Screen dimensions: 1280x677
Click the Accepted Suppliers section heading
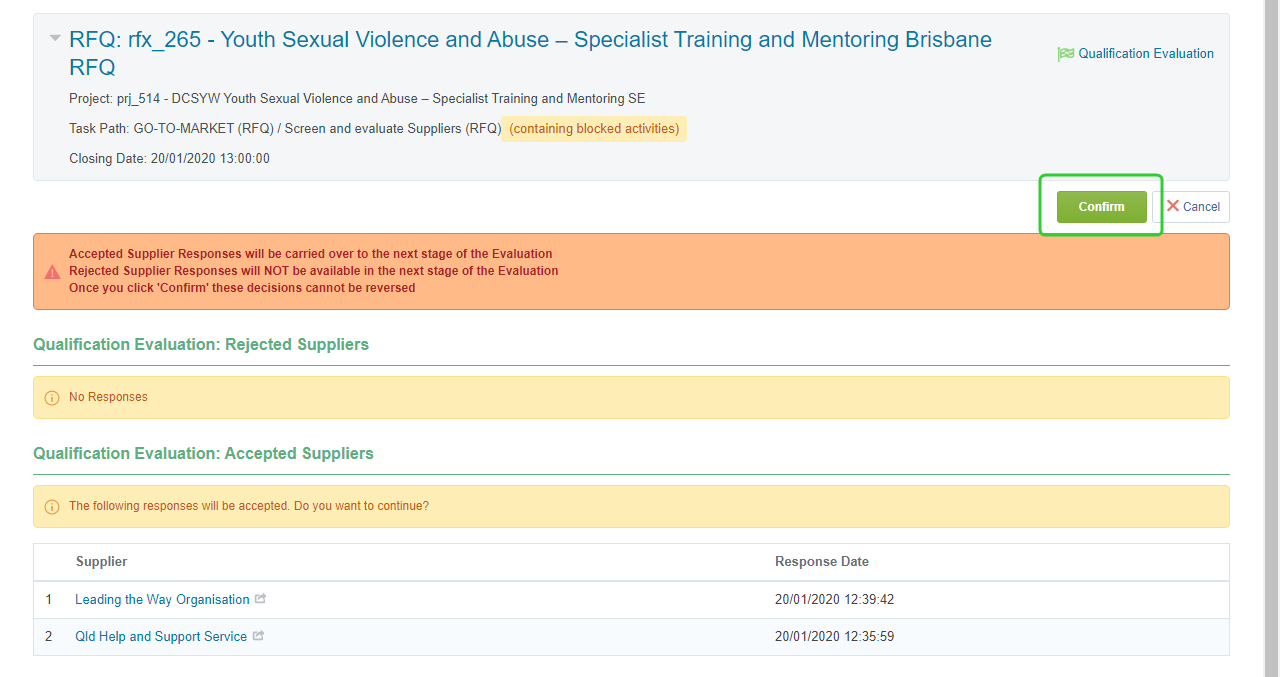pyautogui.click(x=203, y=454)
